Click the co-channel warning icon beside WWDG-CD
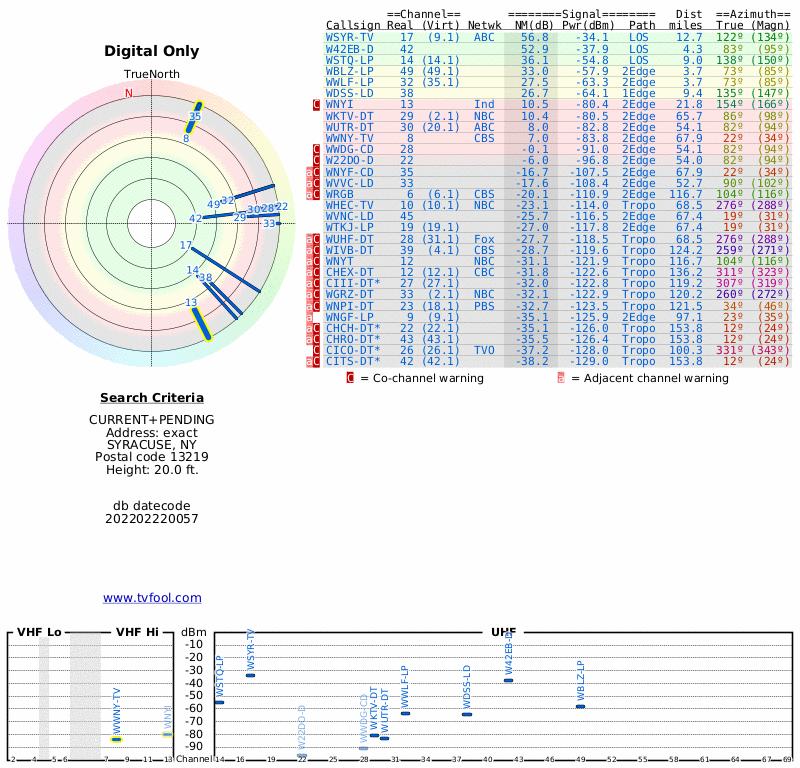 (317, 149)
